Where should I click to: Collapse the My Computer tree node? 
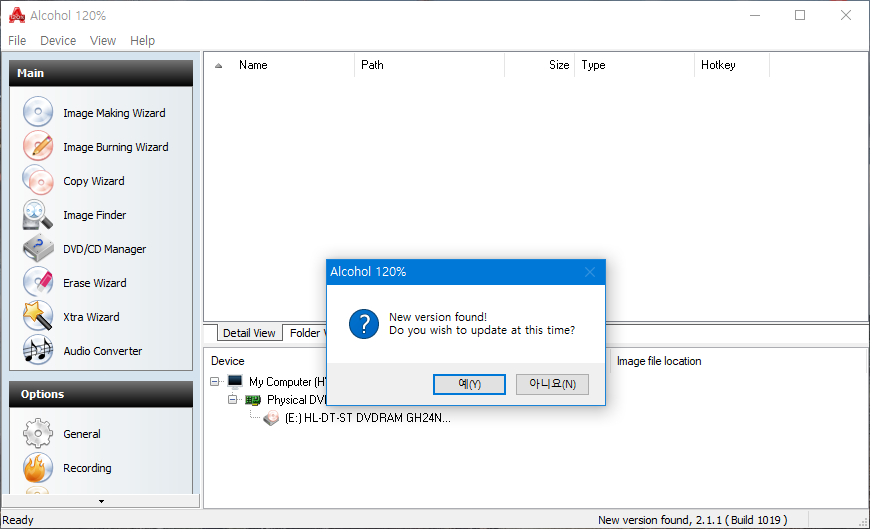(215, 381)
